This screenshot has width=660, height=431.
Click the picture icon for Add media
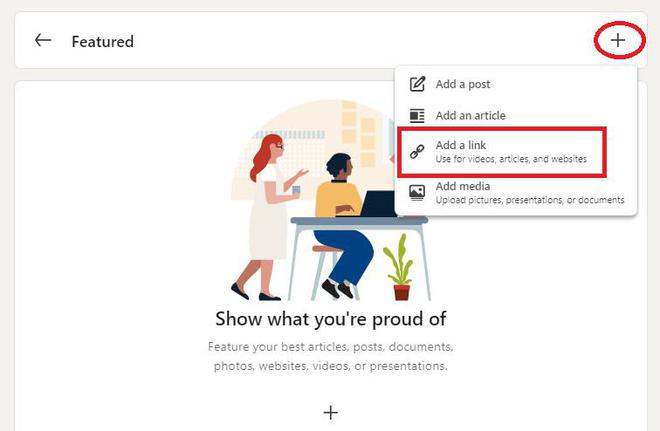click(417, 192)
